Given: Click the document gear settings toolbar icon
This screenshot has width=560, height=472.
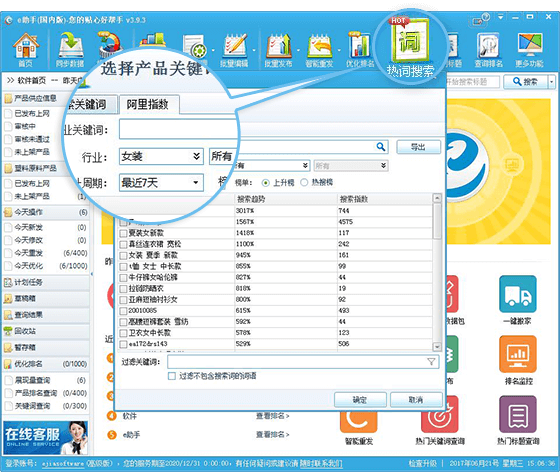Looking at the screenshot, I should click(195, 46).
